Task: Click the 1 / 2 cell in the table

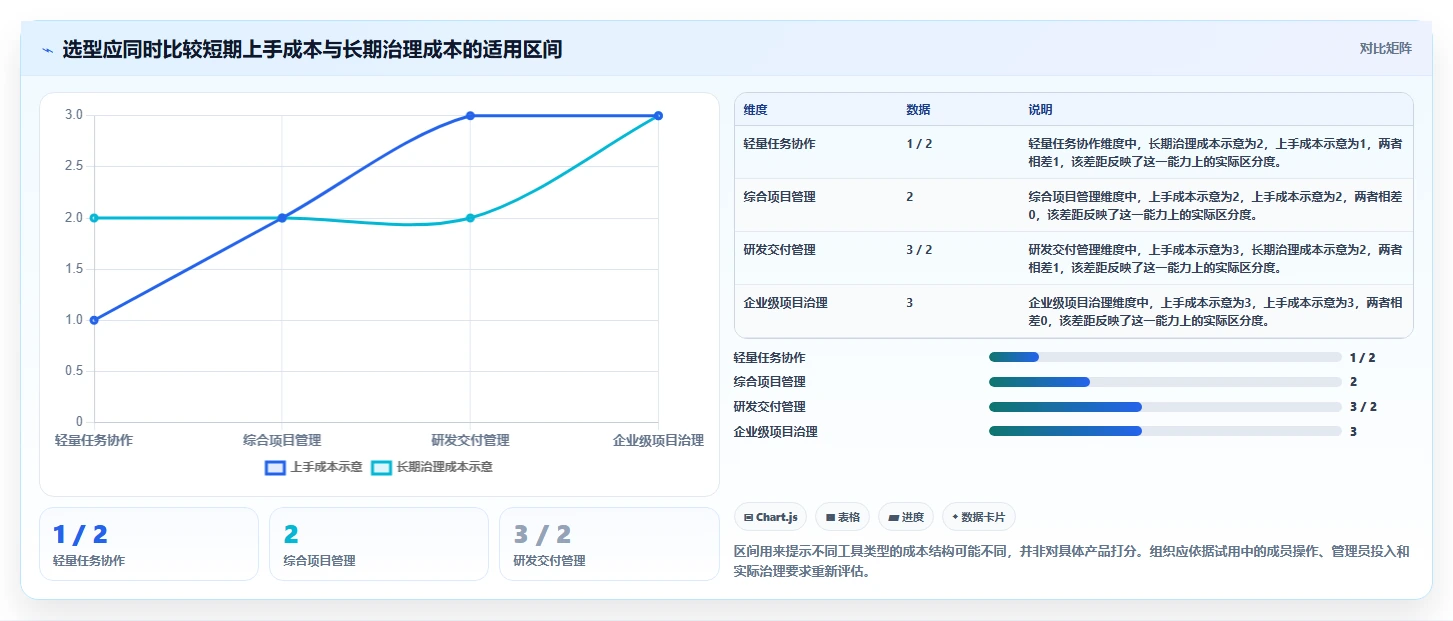Action: click(919, 144)
